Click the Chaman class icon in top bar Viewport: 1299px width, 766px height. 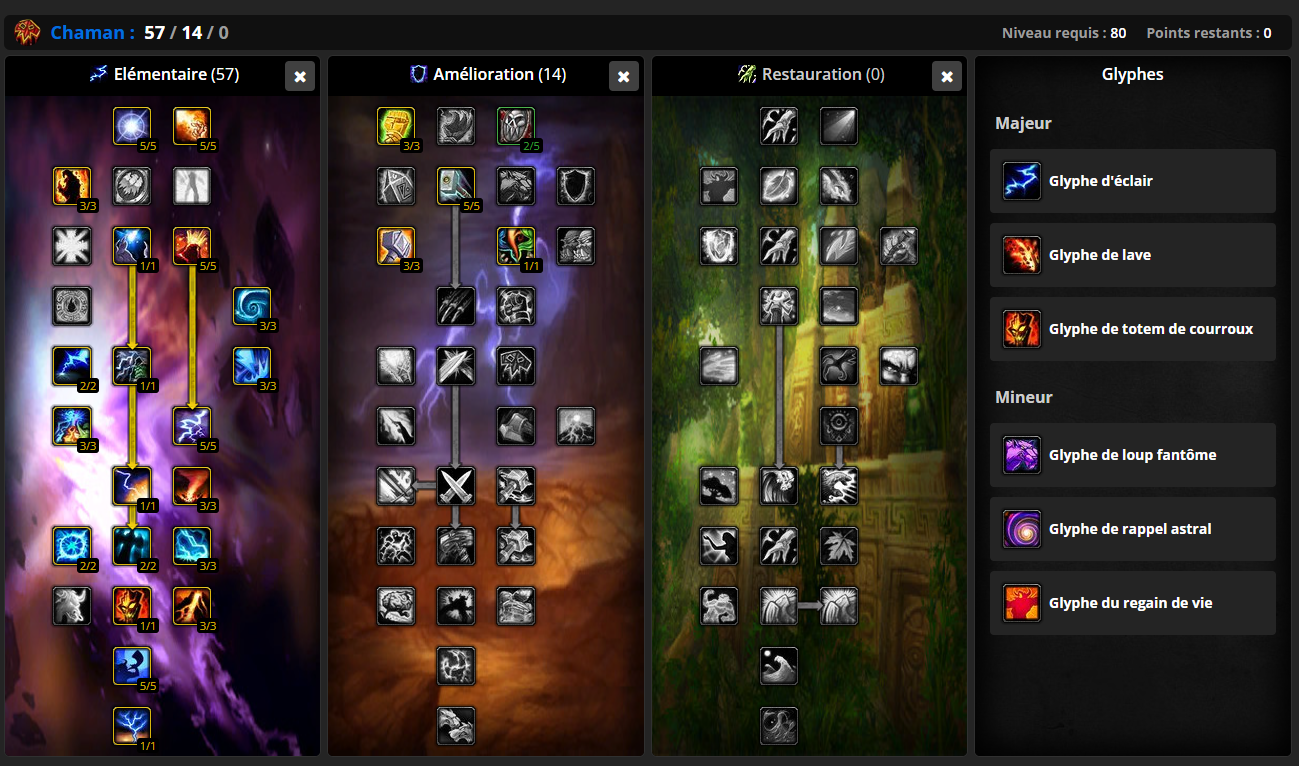(28, 33)
